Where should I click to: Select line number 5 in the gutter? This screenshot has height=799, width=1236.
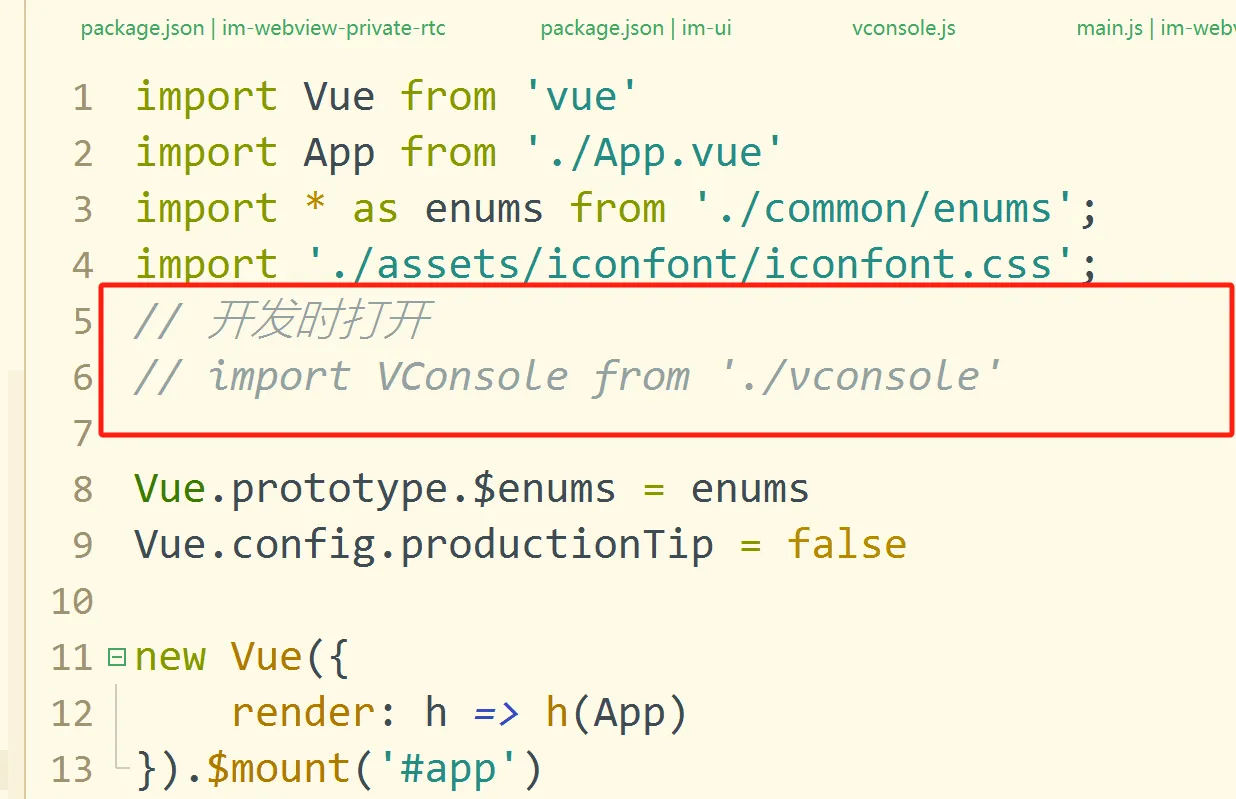(x=82, y=322)
